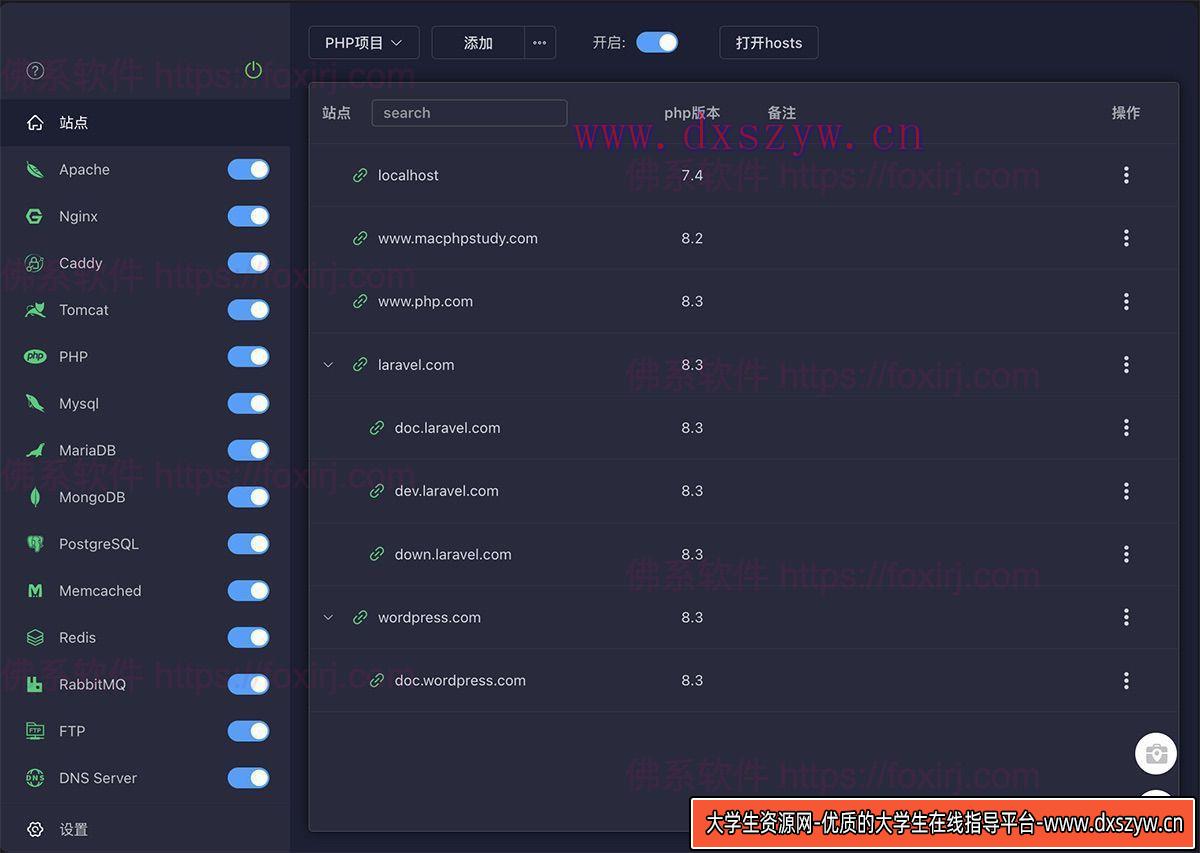Open the PHP项目 dropdown
Viewport: 1200px width, 853px height.
[x=364, y=43]
